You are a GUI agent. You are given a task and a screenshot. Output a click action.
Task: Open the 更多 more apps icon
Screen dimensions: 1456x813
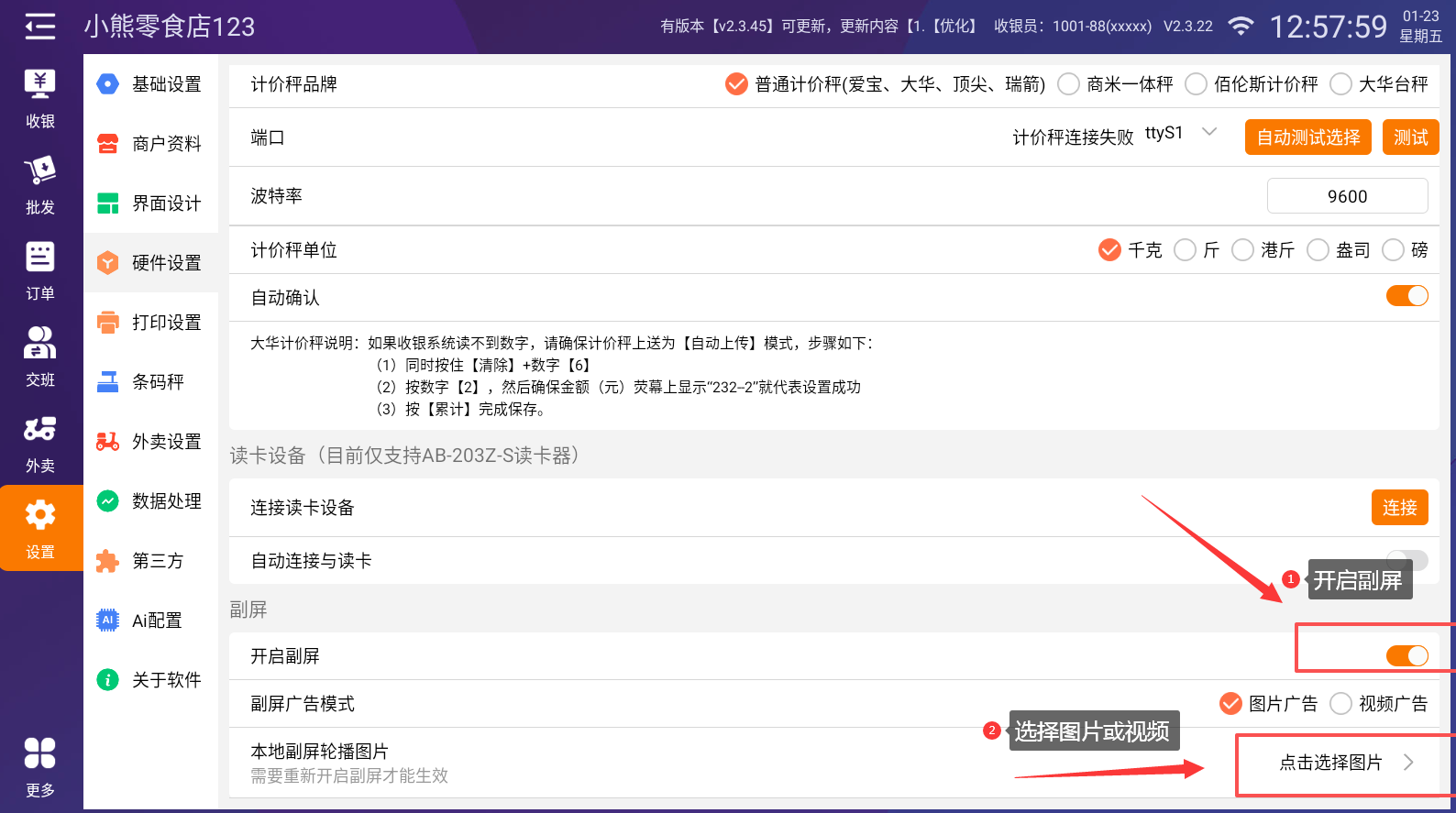click(40, 767)
